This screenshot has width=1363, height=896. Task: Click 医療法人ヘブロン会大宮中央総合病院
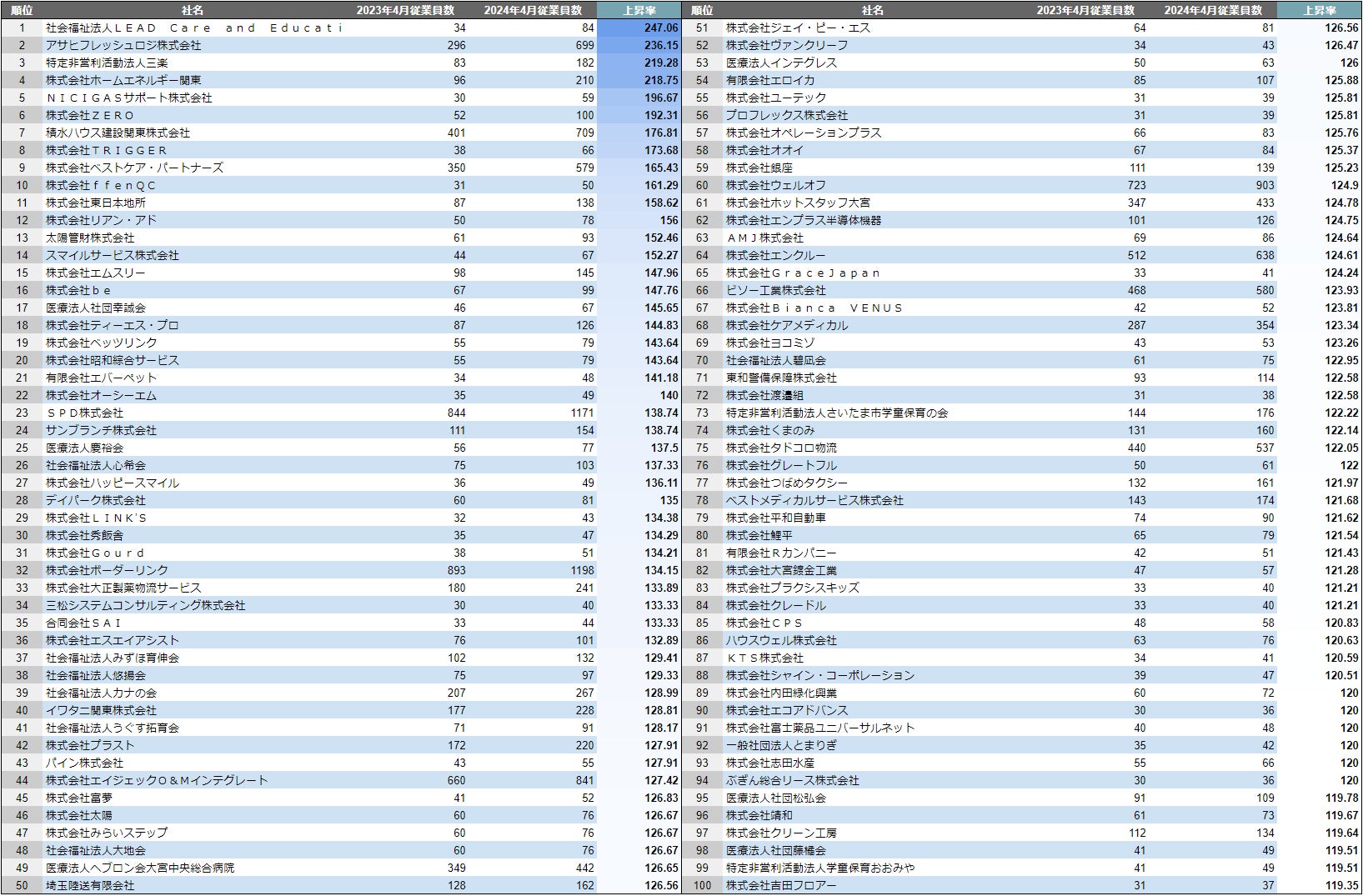(140, 868)
